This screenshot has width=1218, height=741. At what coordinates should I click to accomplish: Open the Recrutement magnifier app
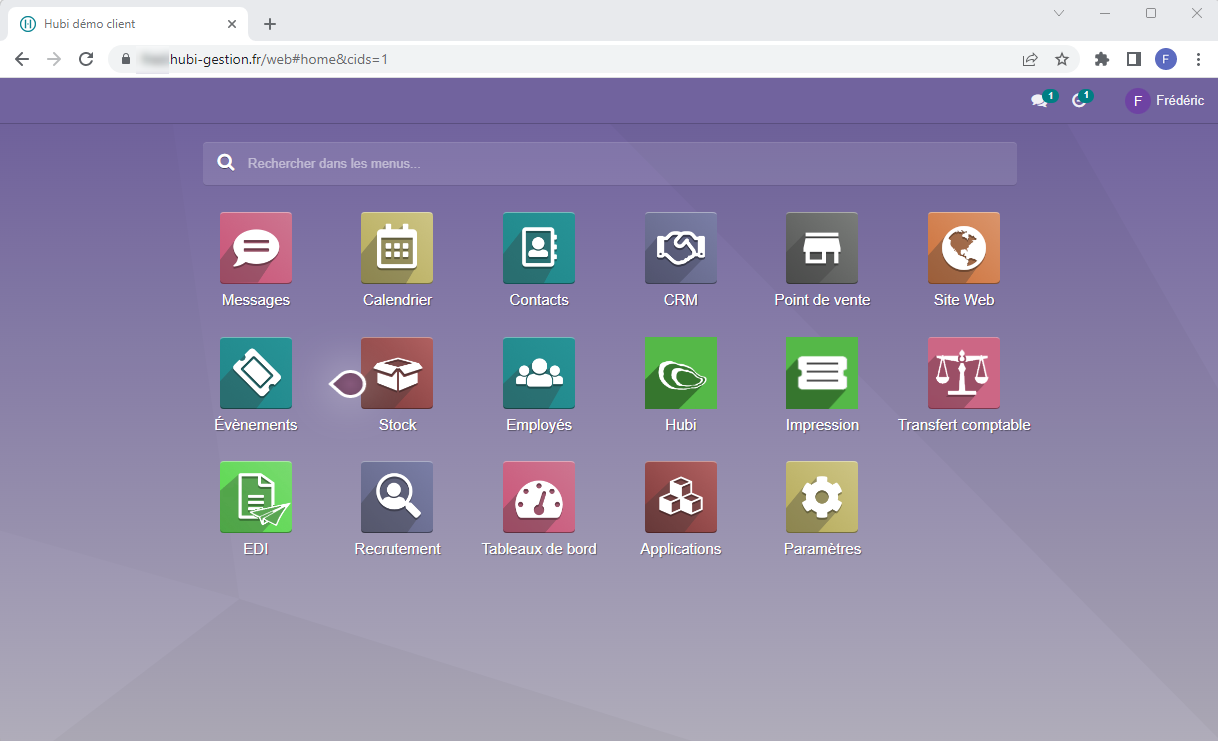pos(397,497)
